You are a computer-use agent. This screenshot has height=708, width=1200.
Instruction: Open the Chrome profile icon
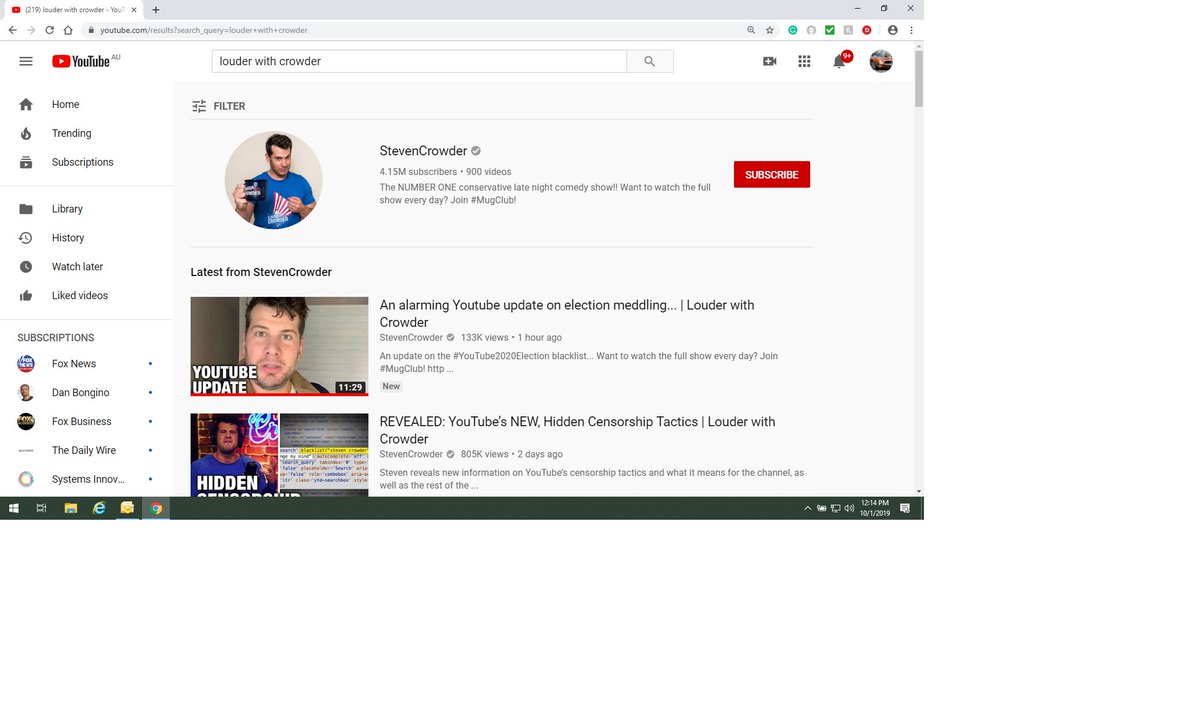(x=893, y=30)
